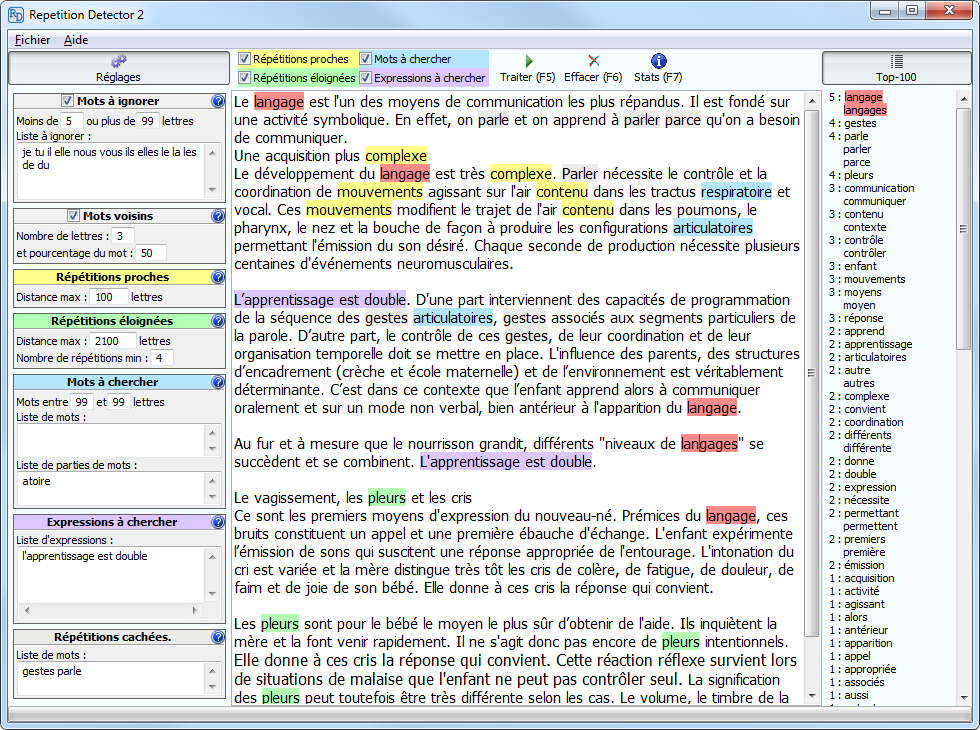Toggle the Répétitions éloignées checkbox

click(245, 78)
